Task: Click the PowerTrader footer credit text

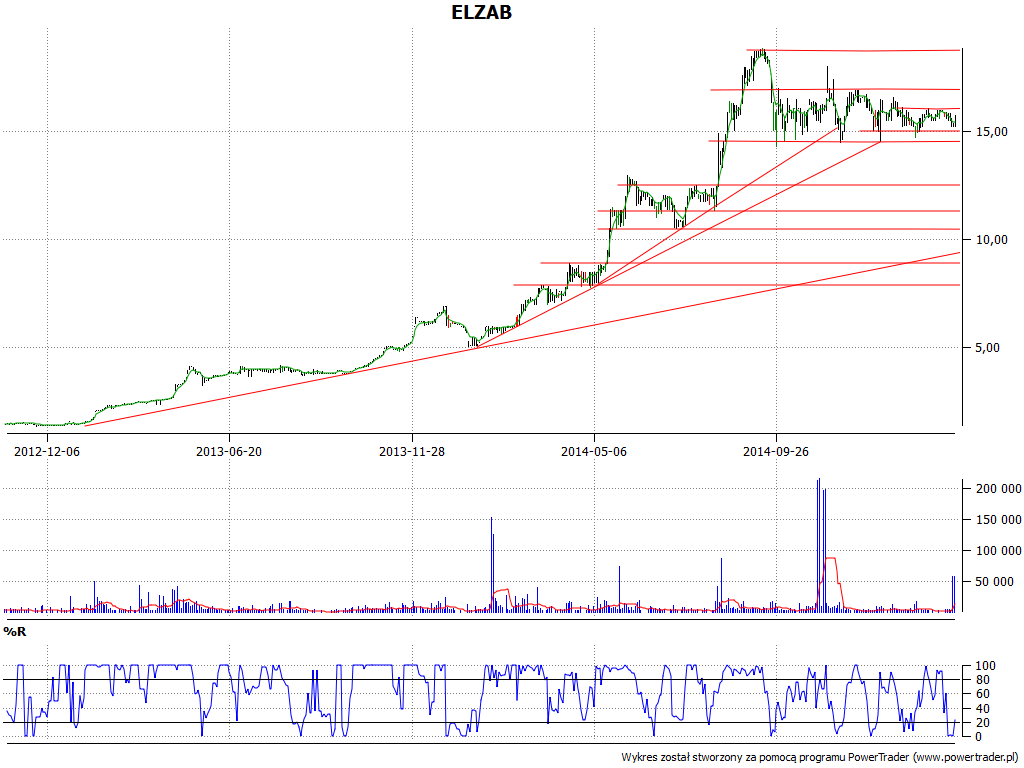Action: coord(820,758)
